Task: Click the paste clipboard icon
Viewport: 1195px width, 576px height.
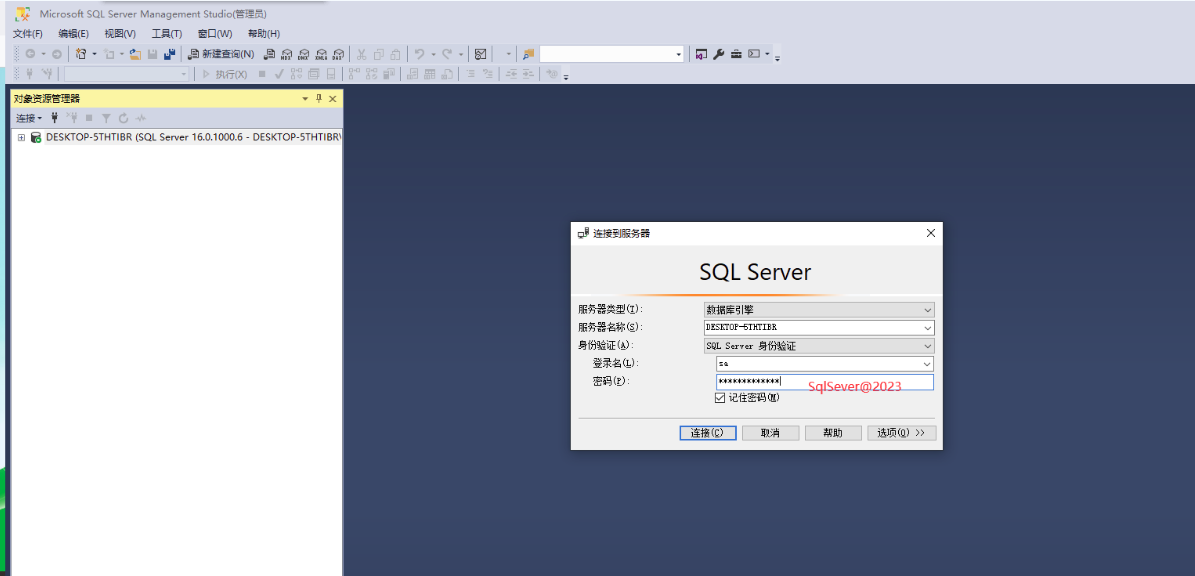Action: coord(396,54)
